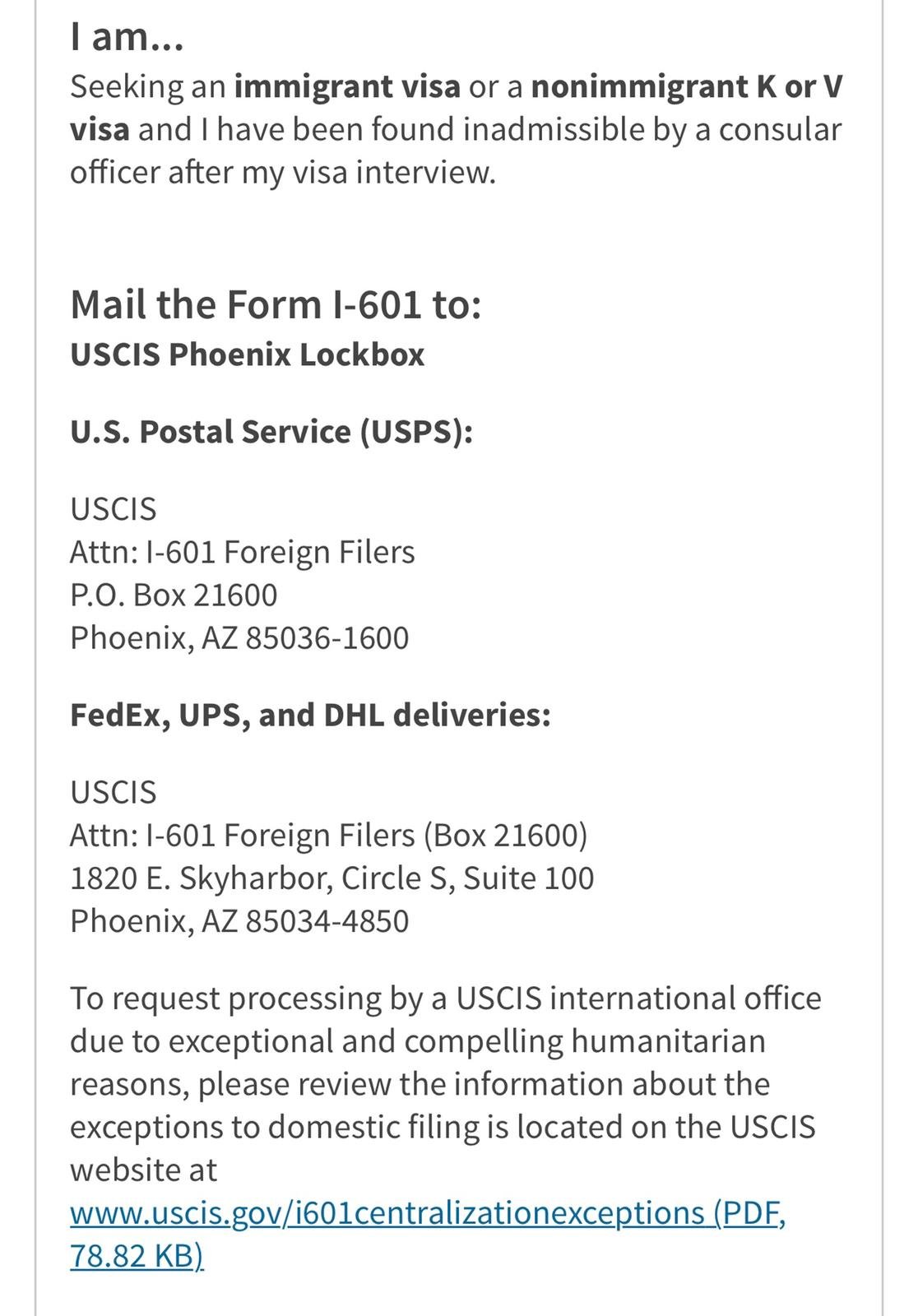Click the "I am..." heading

tap(127, 38)
